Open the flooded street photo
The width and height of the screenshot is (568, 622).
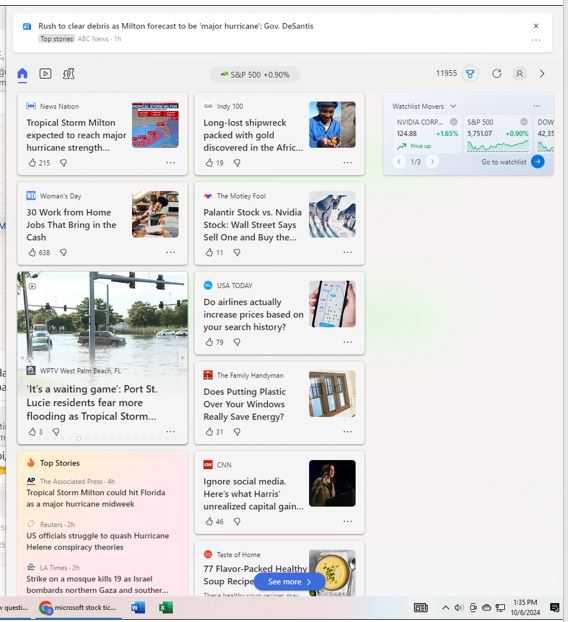click(x=102, y=317)
